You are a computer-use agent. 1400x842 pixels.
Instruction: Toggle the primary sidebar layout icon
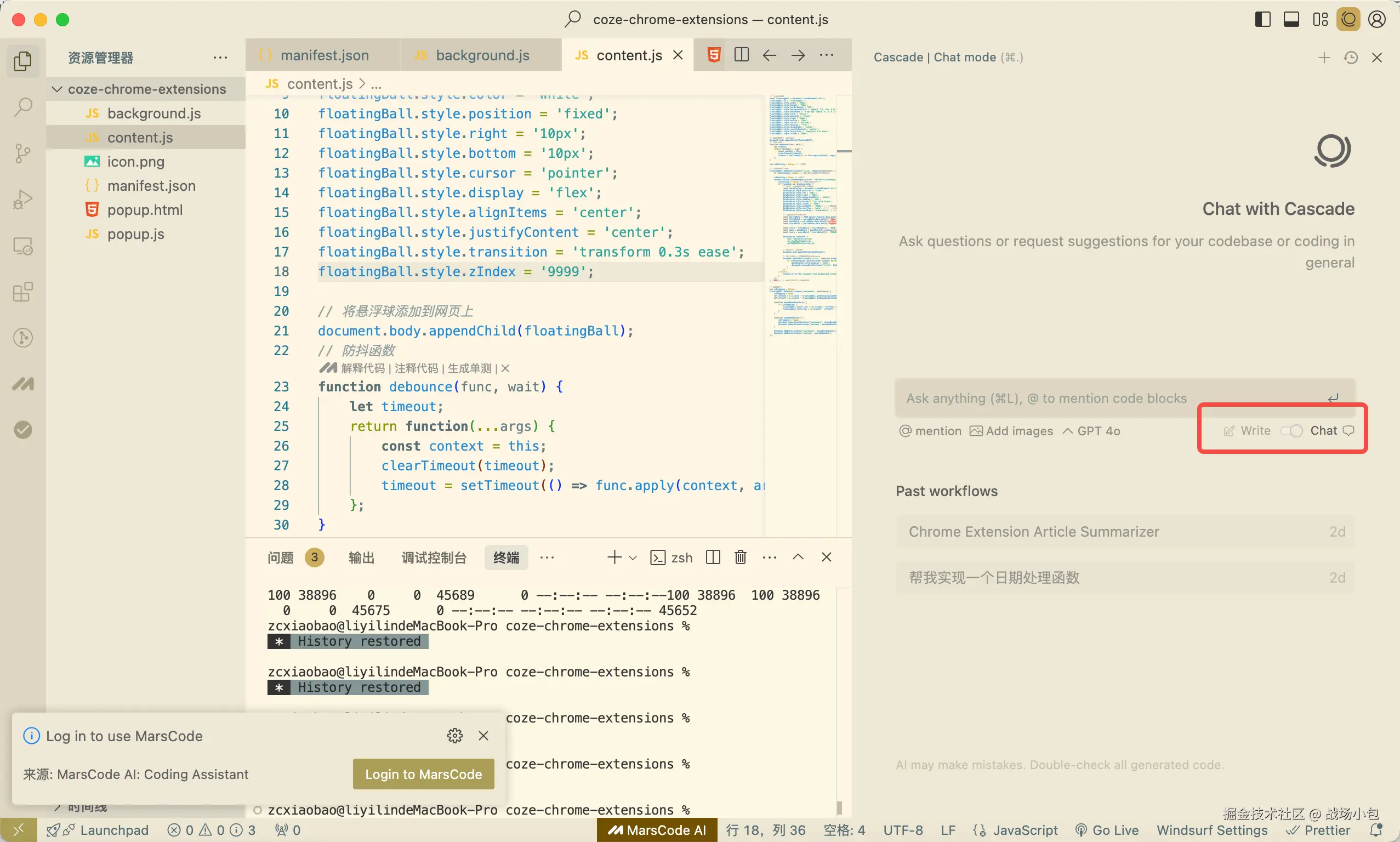1263,19
